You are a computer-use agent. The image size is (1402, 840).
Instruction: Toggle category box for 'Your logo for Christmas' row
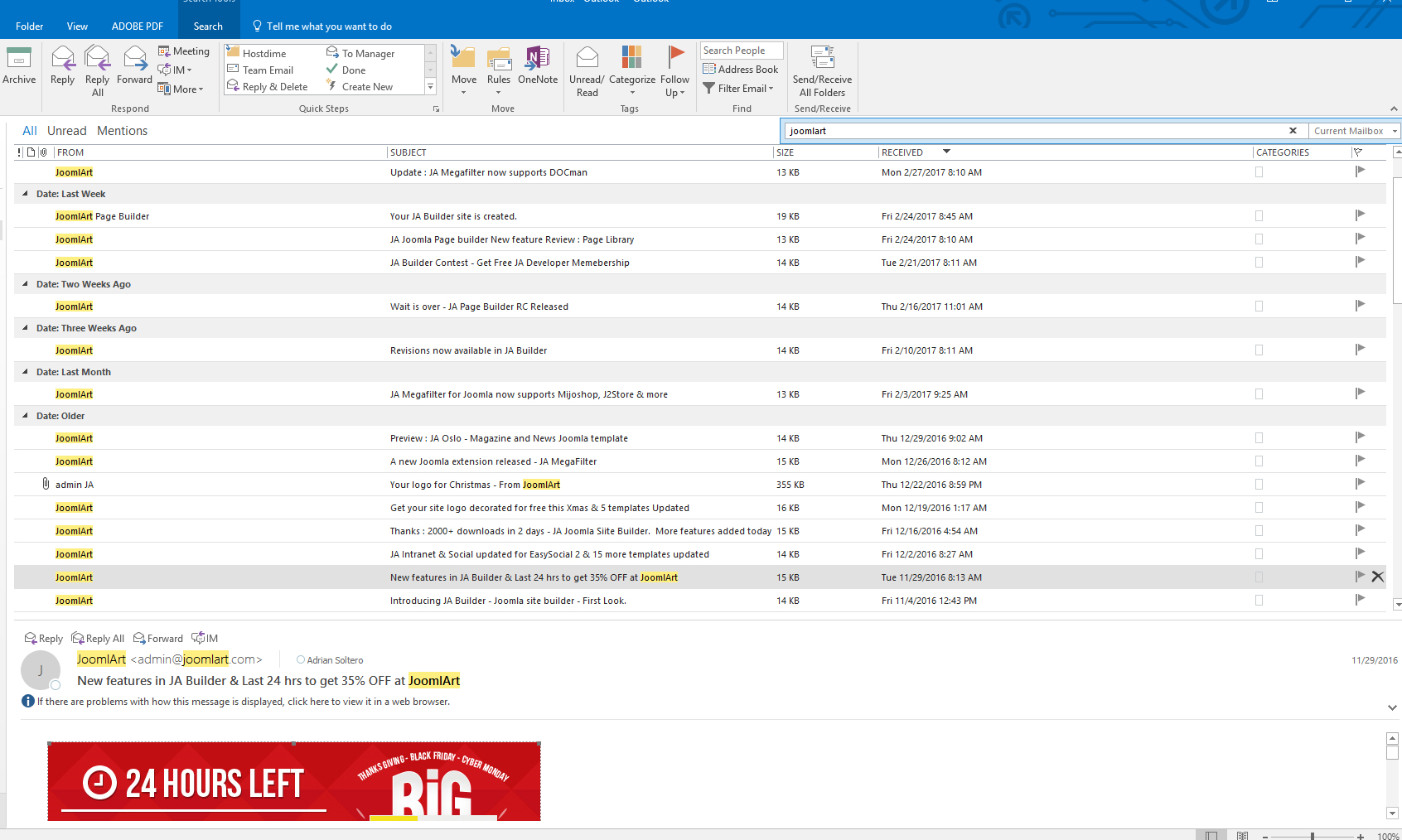click(1259, 485)
